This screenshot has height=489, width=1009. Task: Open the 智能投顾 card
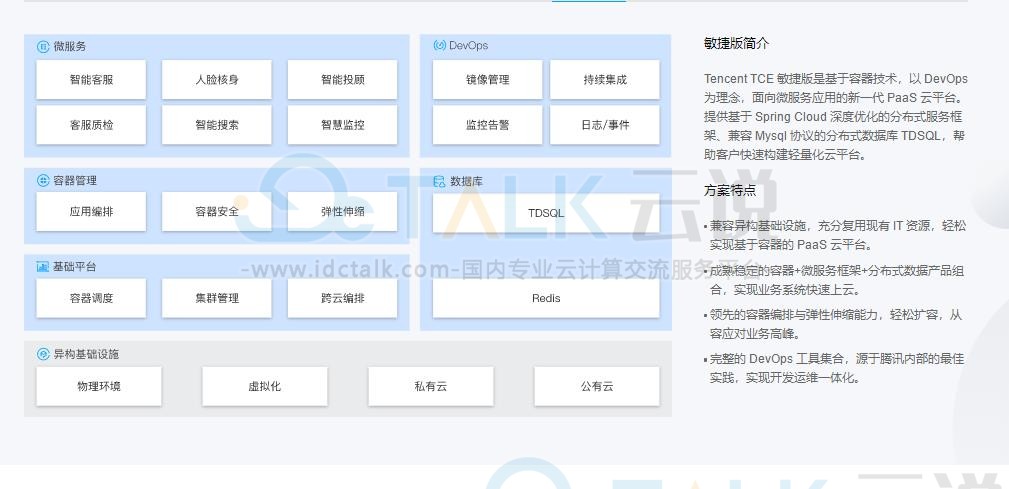coord(342,80)
